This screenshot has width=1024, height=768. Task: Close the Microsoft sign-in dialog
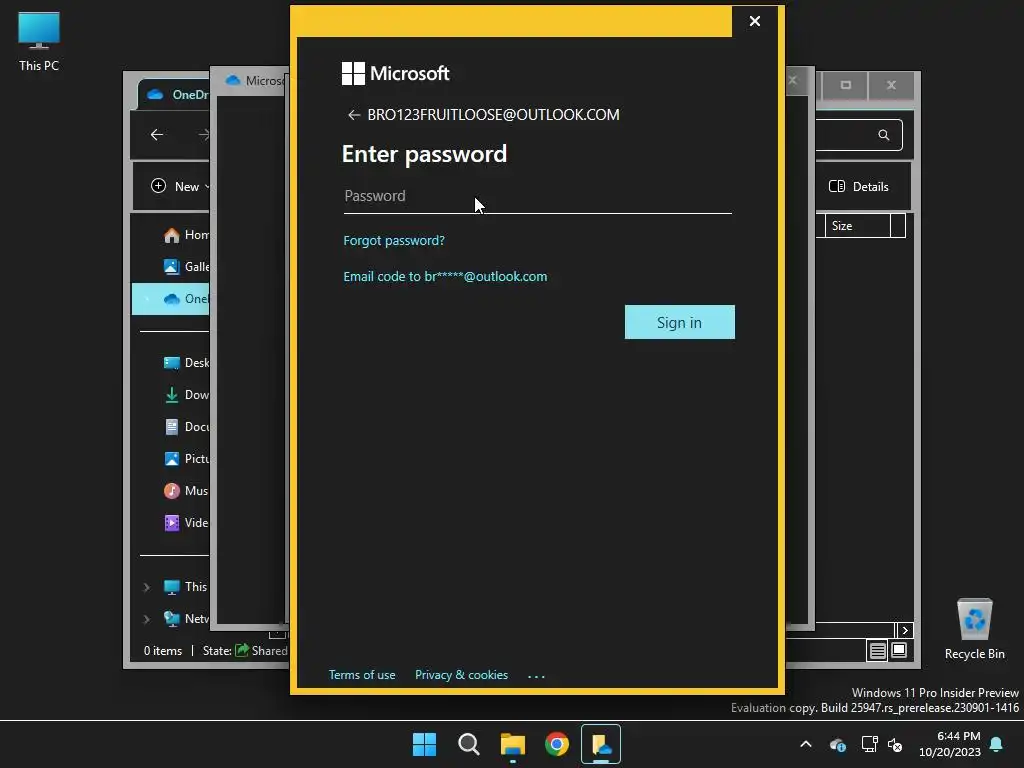click(x=755, y=22)
